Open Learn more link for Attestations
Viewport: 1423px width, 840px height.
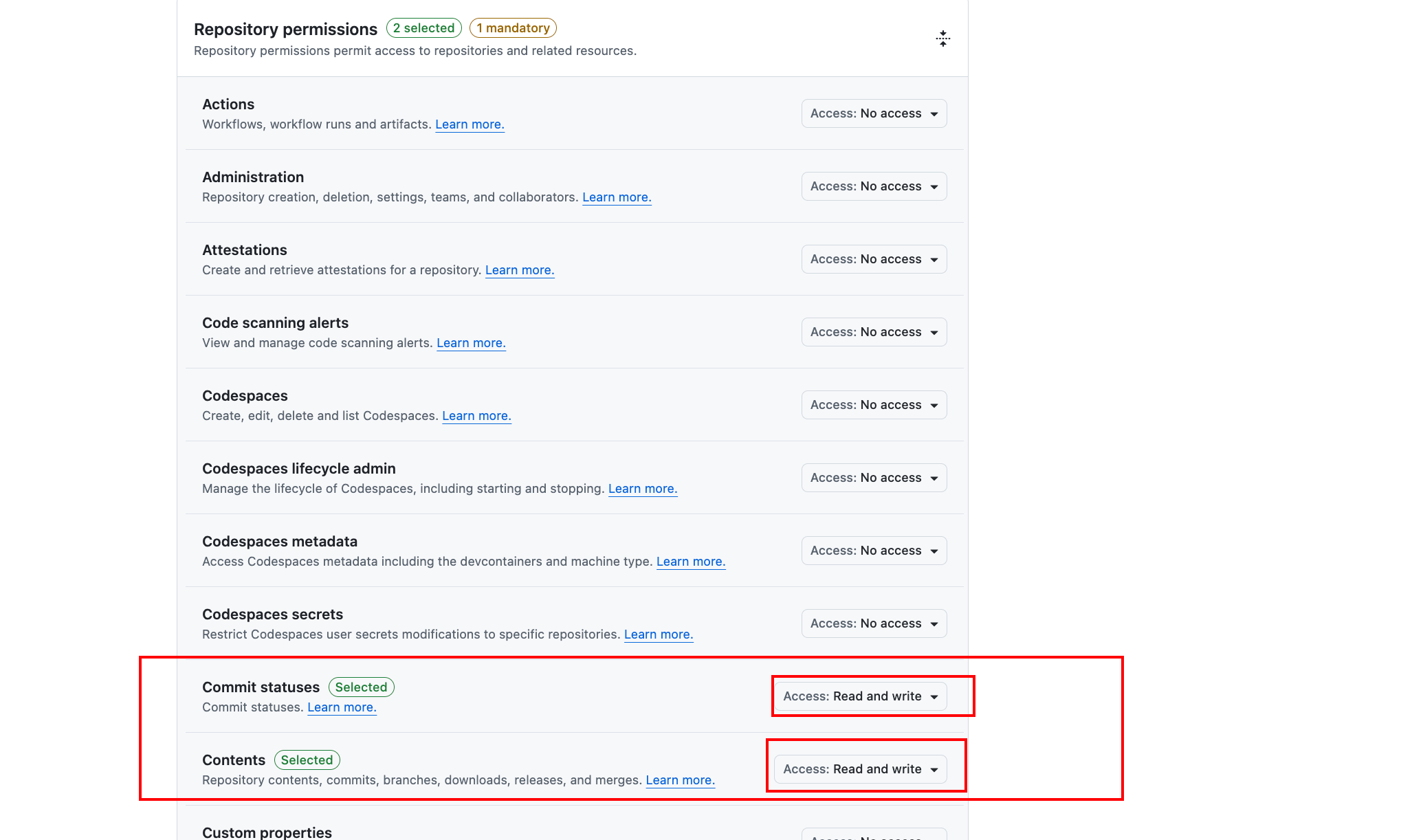pyautogui.click(x=520, y=270)
